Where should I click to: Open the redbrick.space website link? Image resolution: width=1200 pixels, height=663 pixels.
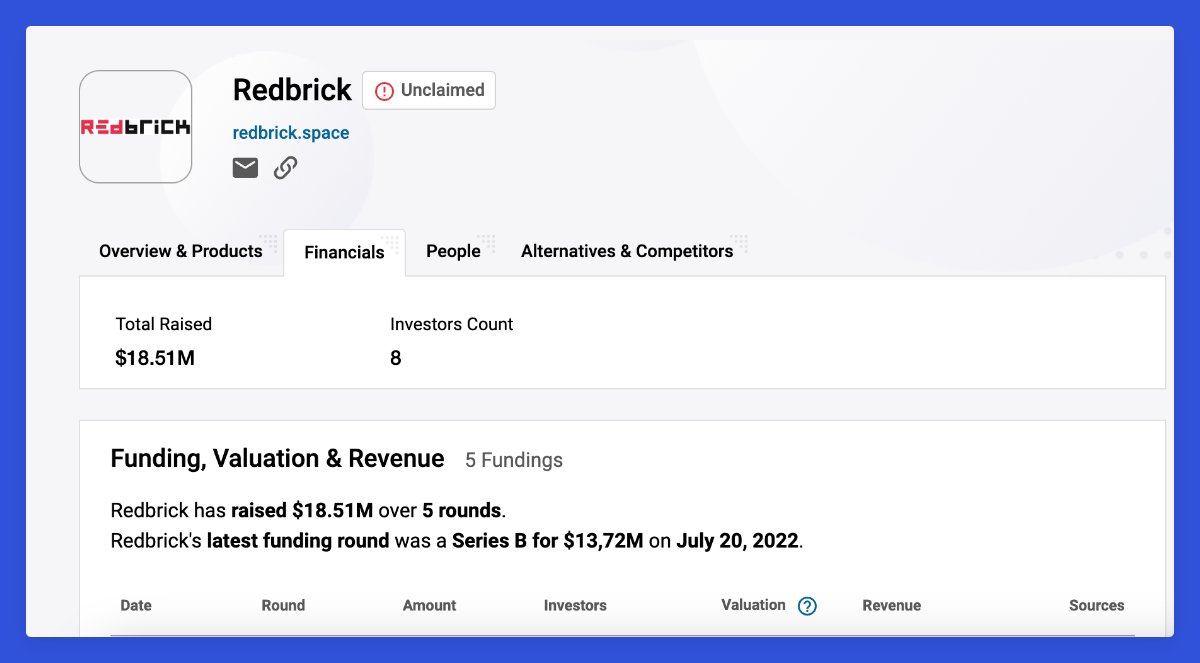pos(291,133)
